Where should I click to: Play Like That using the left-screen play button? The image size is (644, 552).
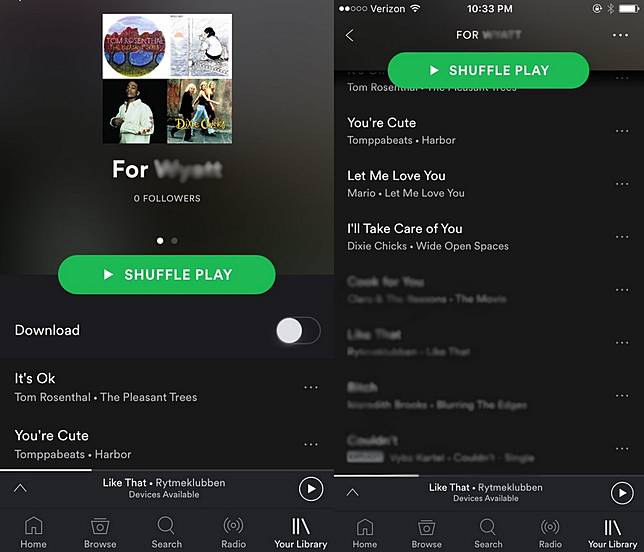tap(311, 489)
